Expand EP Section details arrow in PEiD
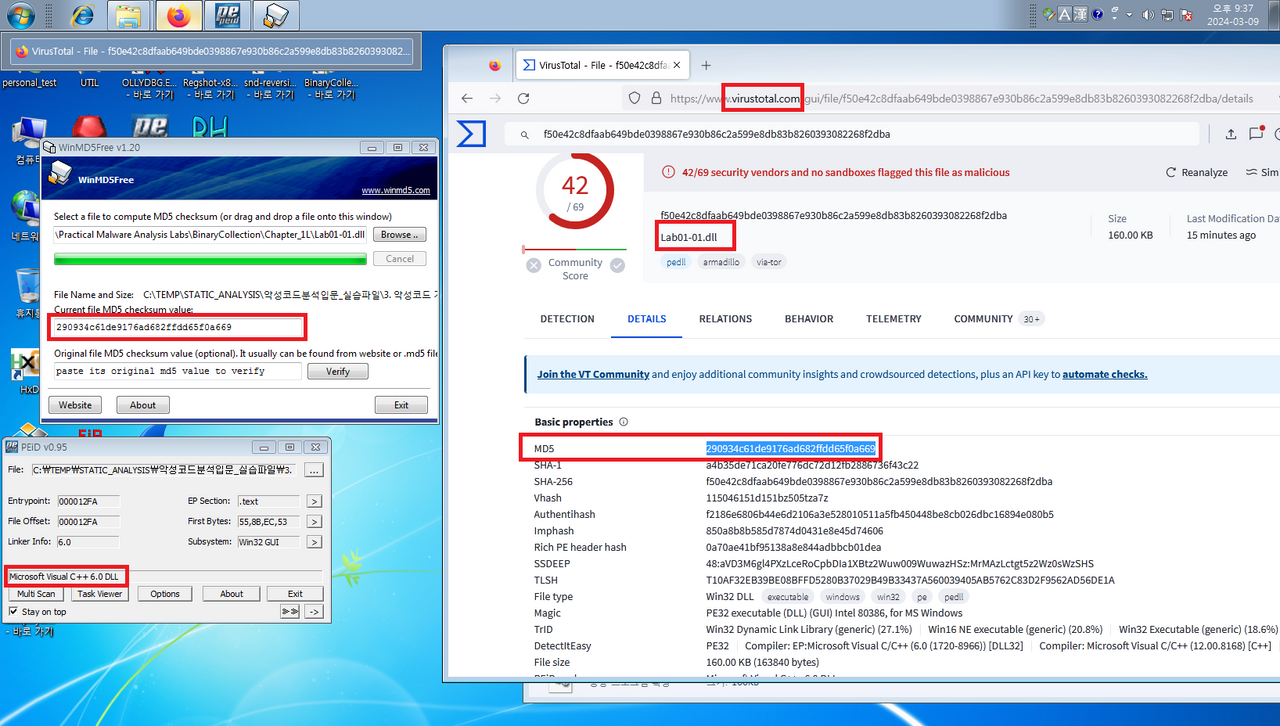The image size is (1280, 726). tap(313, 501)
